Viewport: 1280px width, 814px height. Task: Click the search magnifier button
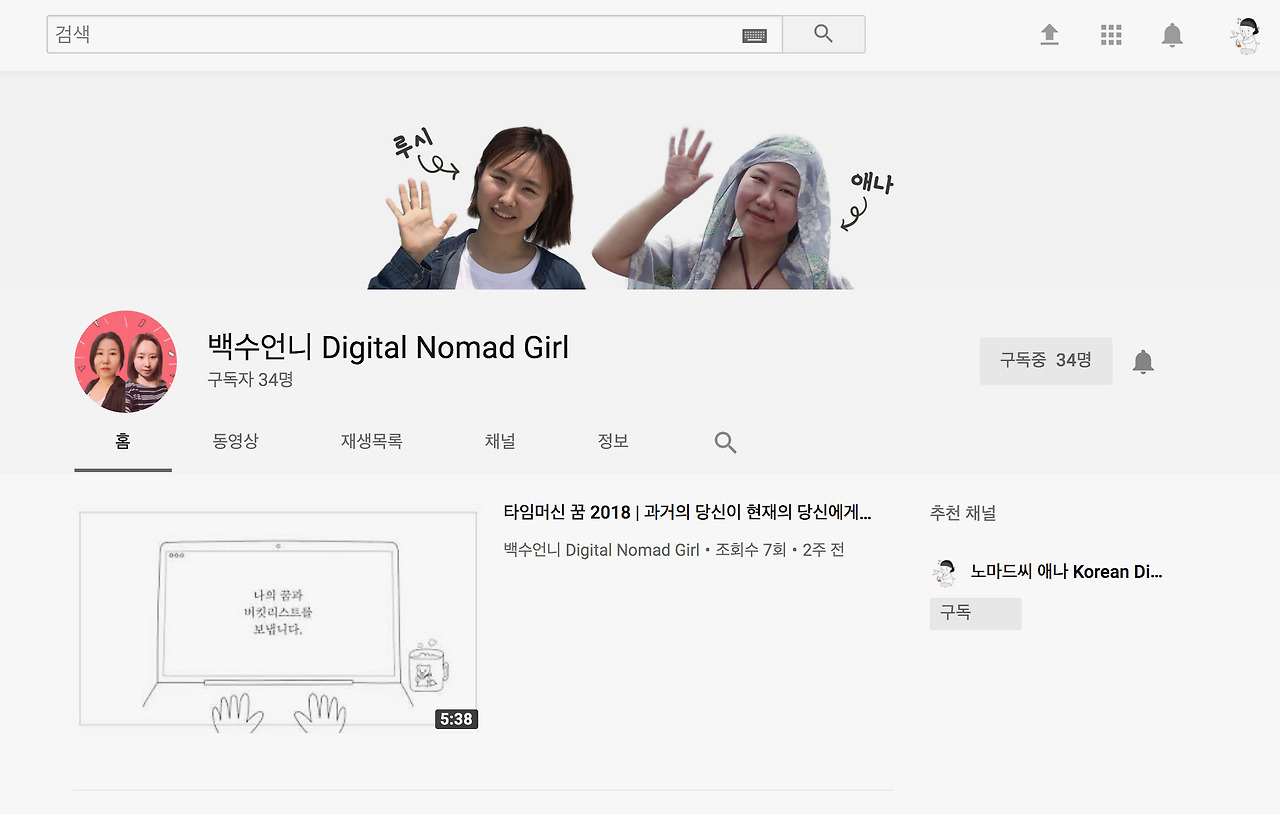(x=823, y=33)
